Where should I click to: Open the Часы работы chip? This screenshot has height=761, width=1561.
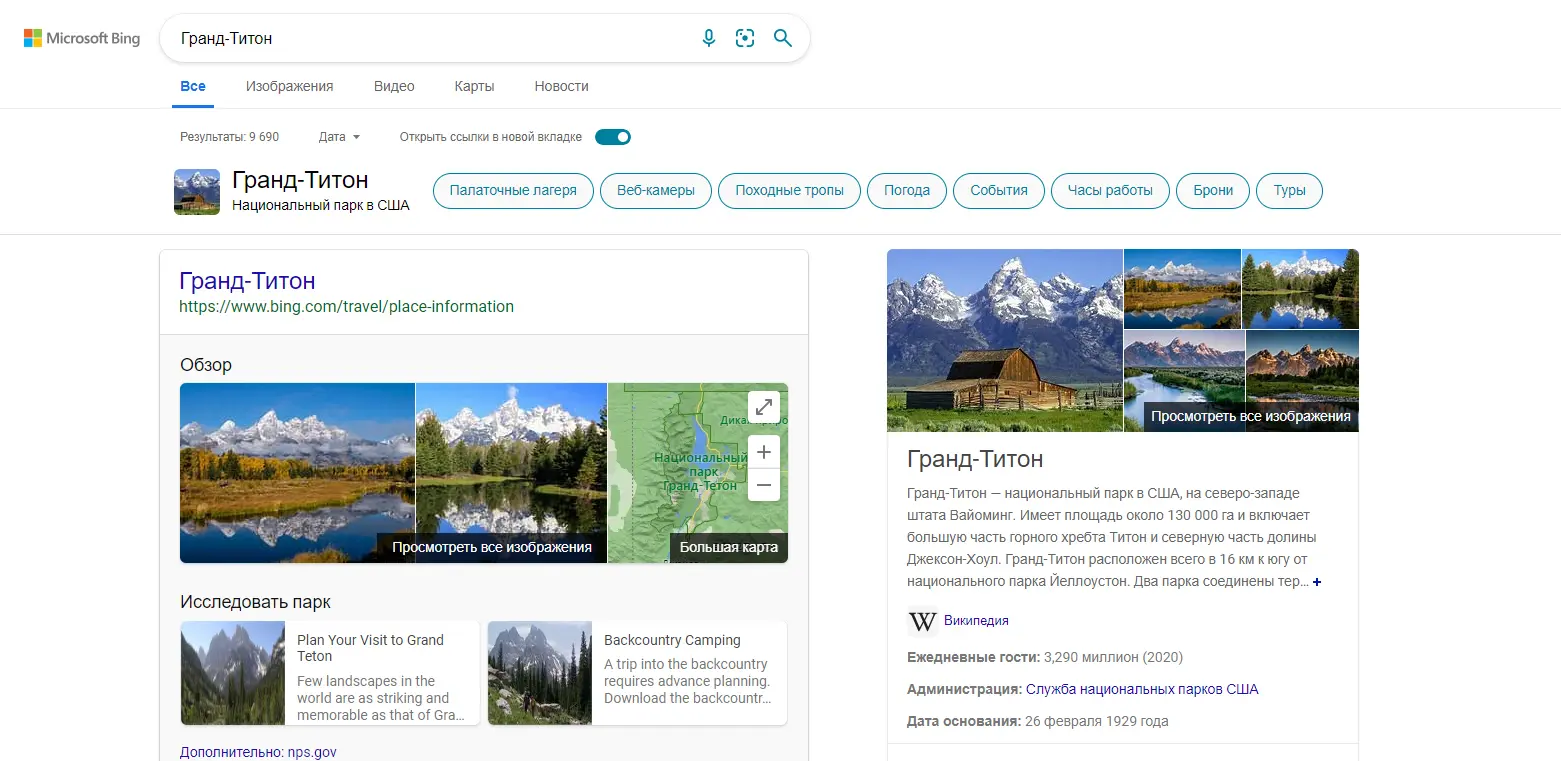tap(1110, 191)
